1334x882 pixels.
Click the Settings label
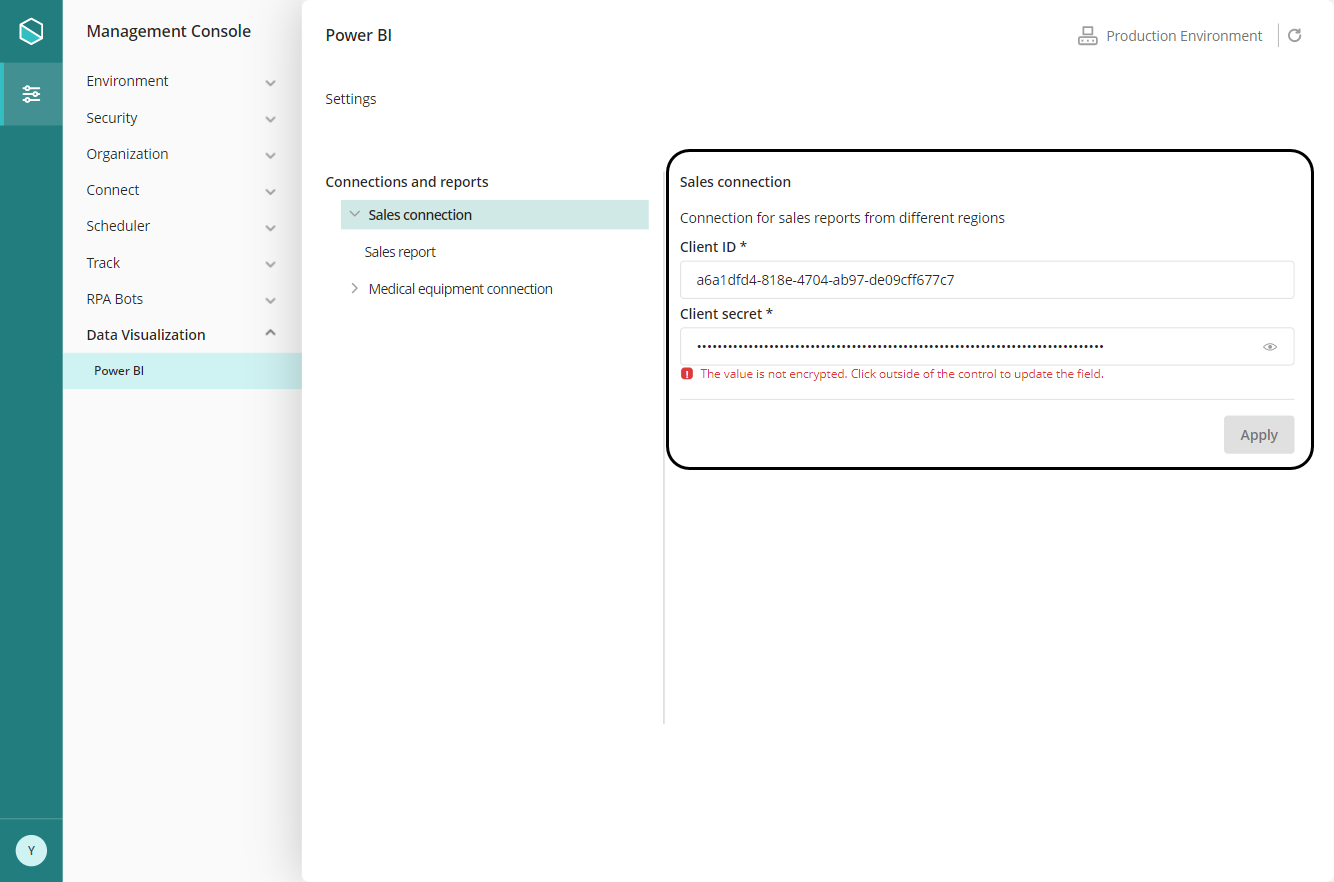coord(351,99)
